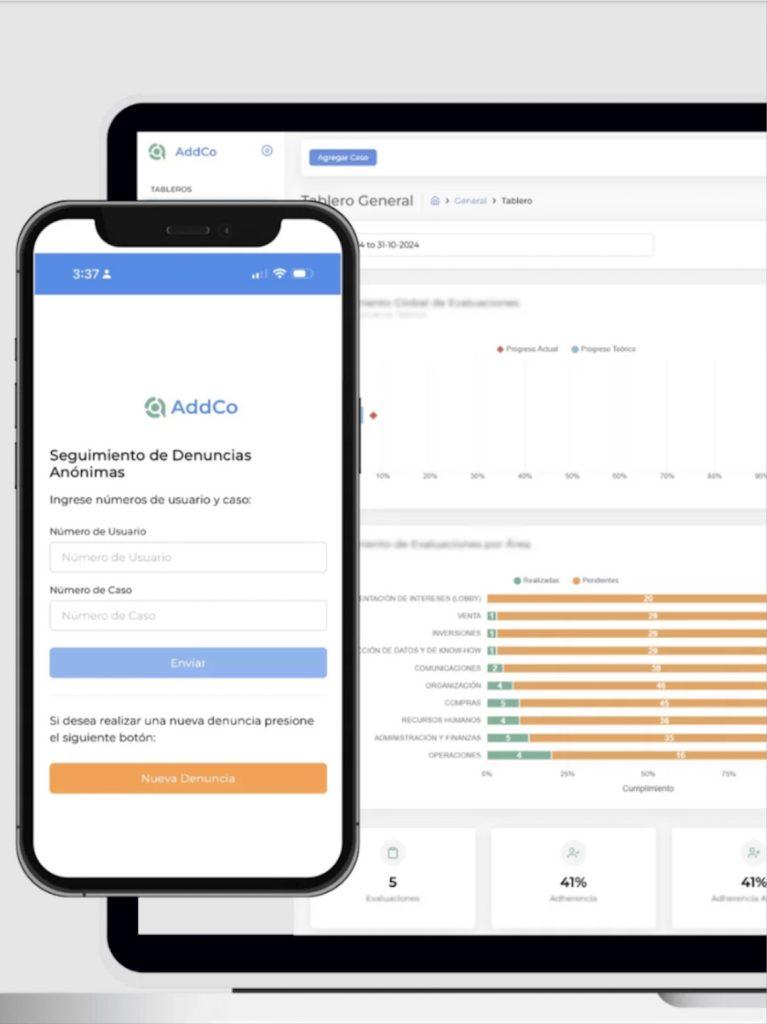Click the AddCo logo on the phone screen
Screen dimensions: 767x1024
pos(191,407)
